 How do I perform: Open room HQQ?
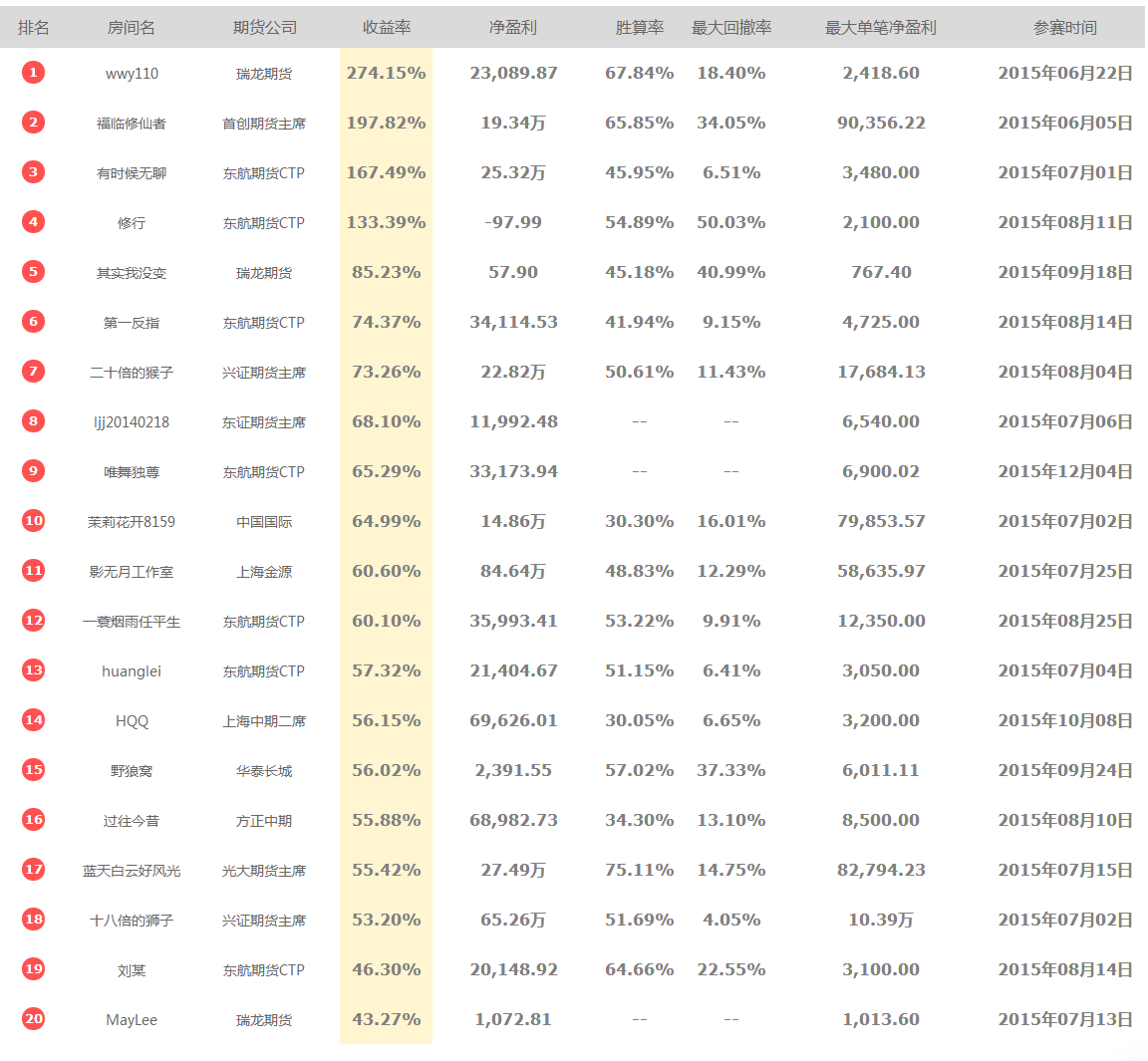coord(132,721)
